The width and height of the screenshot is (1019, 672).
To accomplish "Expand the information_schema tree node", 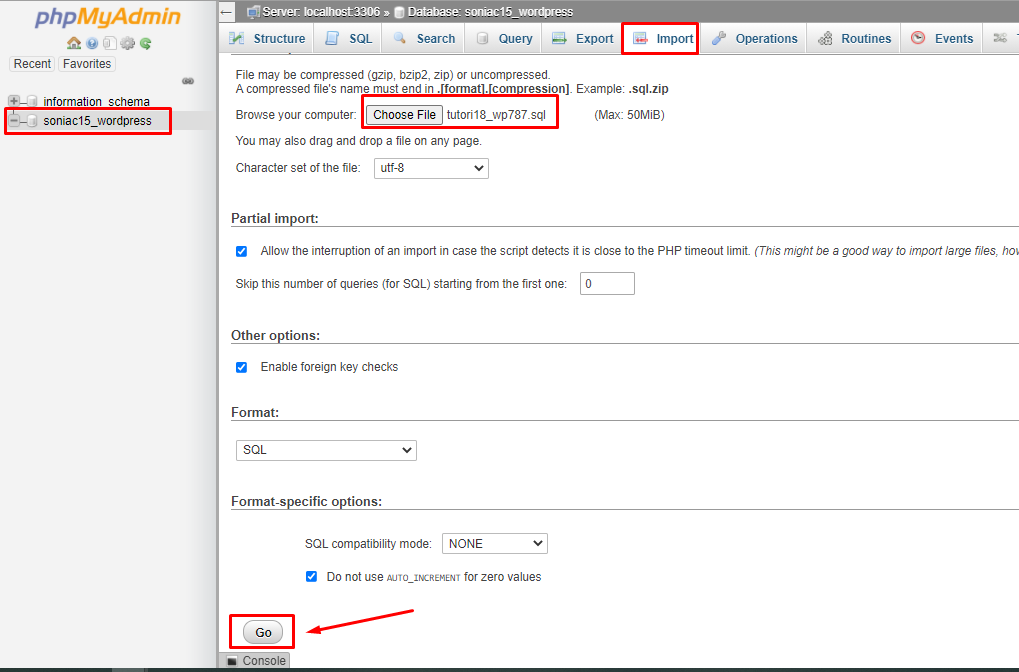I will coord(14,101).
